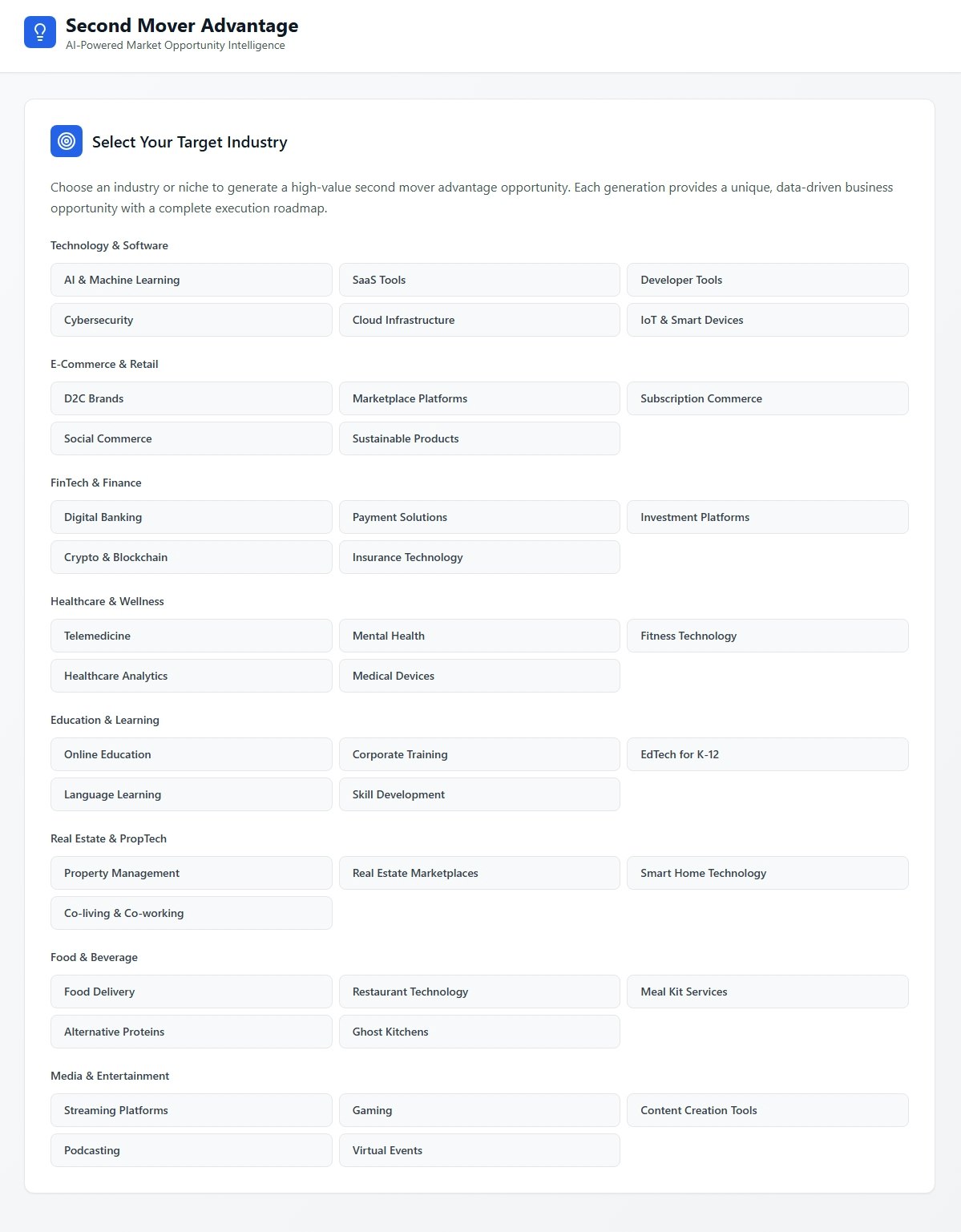Choose Alternative Proteins

click(191, 1031)
